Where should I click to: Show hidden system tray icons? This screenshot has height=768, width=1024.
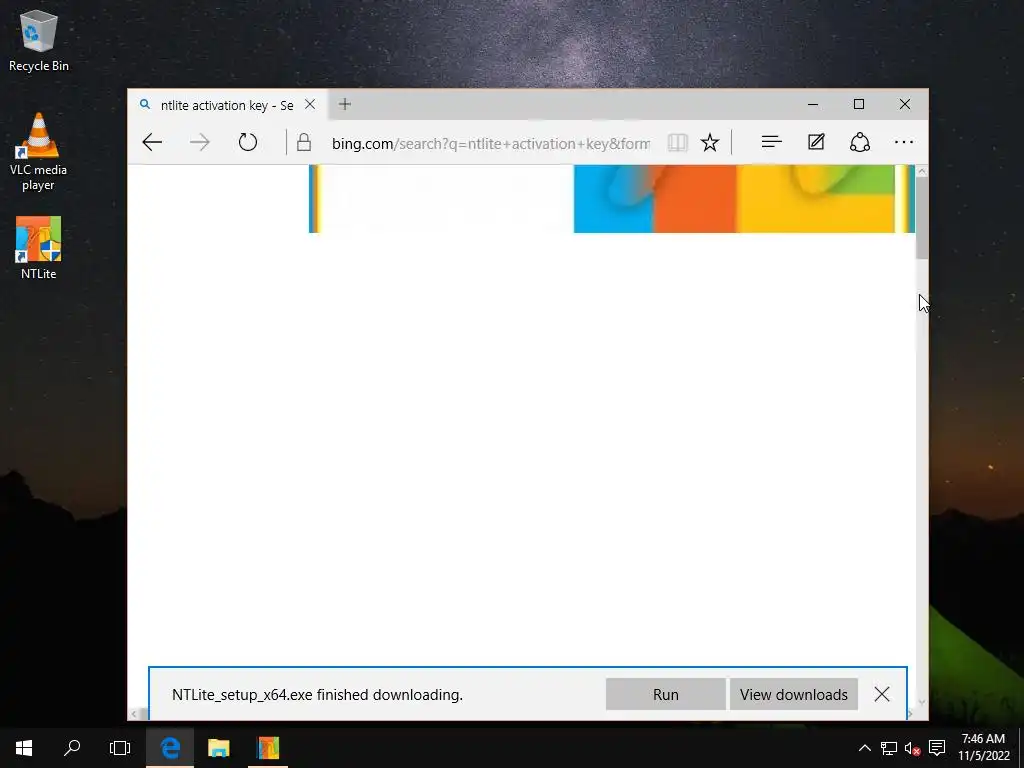(864, 748)
